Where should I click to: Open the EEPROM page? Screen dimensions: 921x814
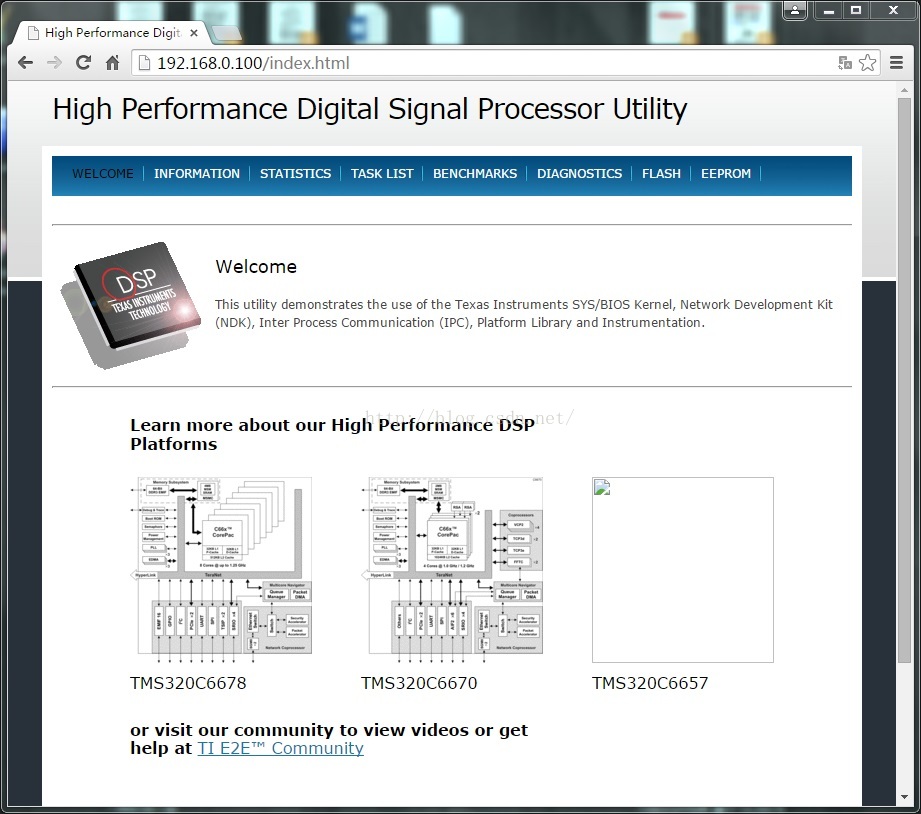(726, 174)
